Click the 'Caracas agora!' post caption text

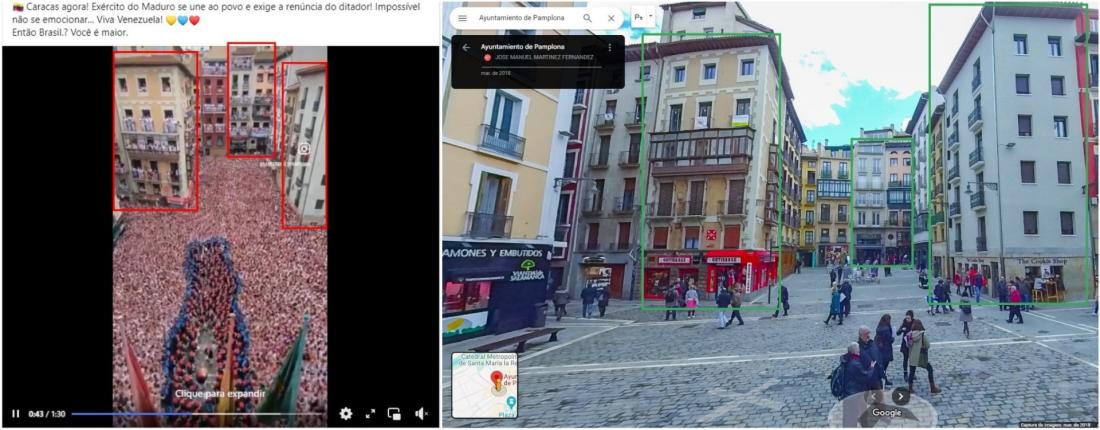point(217,13)
